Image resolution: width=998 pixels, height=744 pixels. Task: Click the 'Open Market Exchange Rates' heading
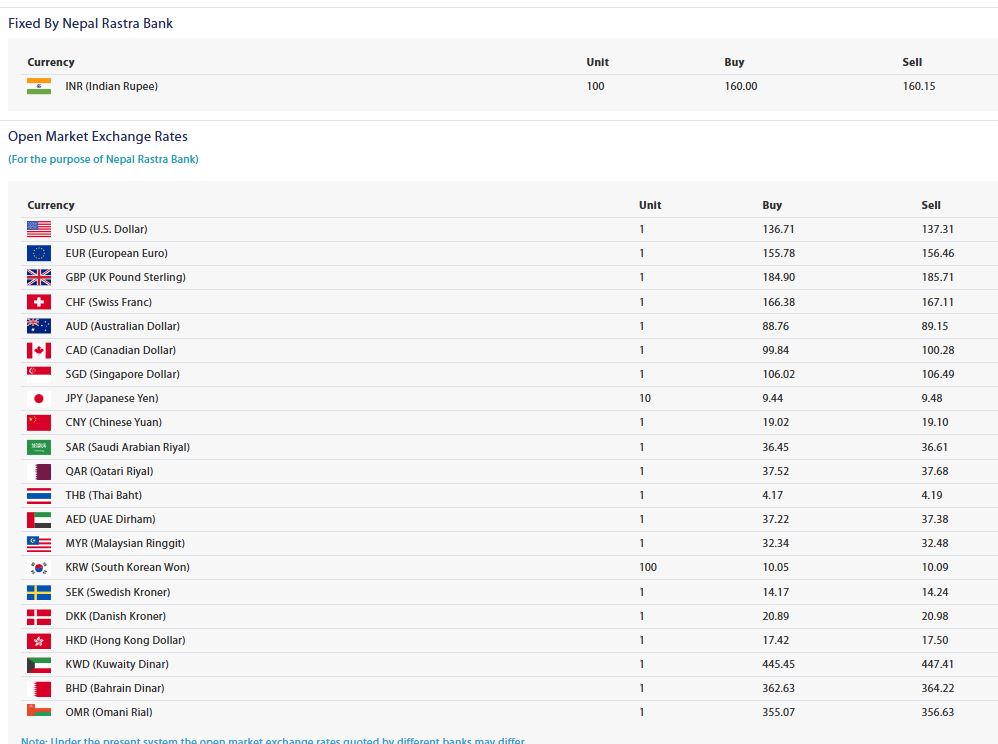(x=97, y=136)
